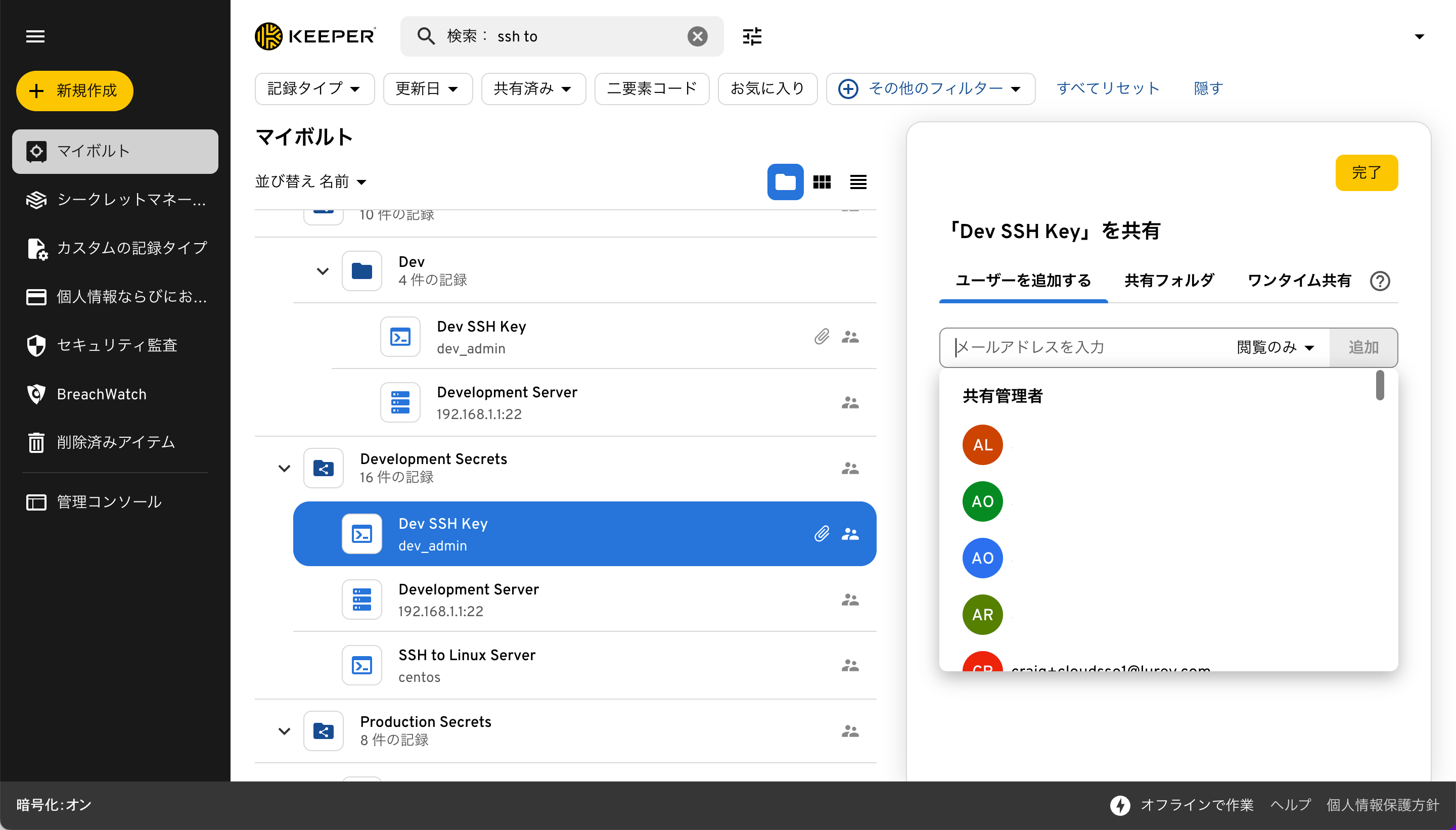Open BreachWatch in the sidebar
The image size is (1456, 830).
click(x=102, y=394)
